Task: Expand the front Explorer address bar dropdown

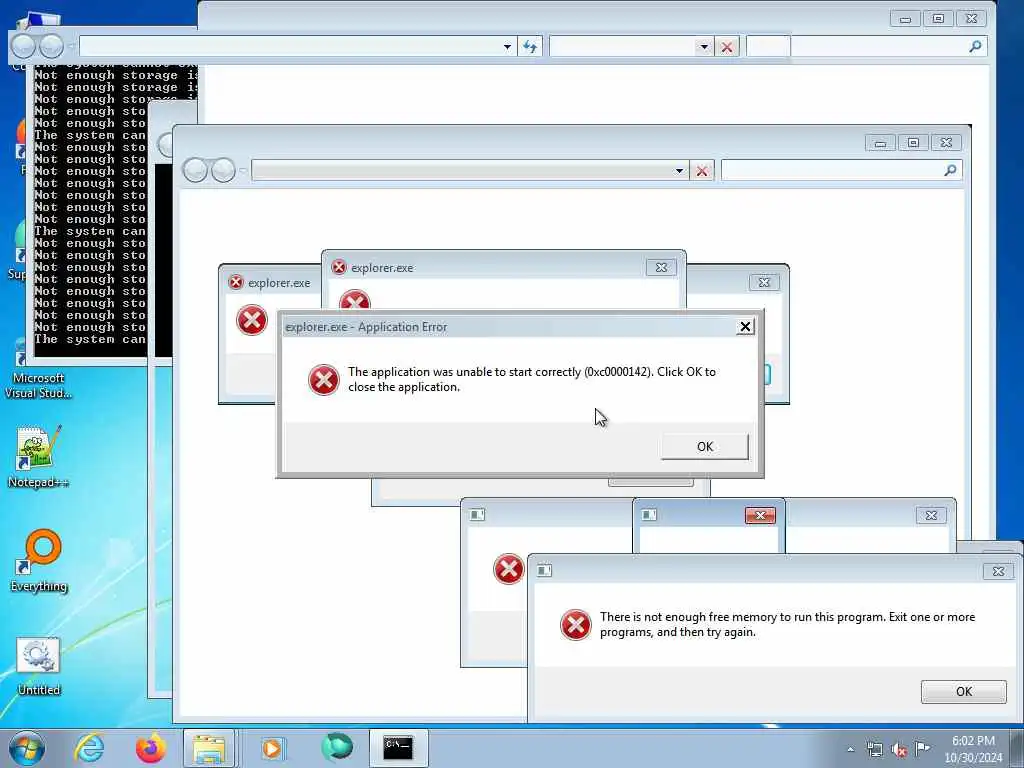Action: tap(679, 171)
